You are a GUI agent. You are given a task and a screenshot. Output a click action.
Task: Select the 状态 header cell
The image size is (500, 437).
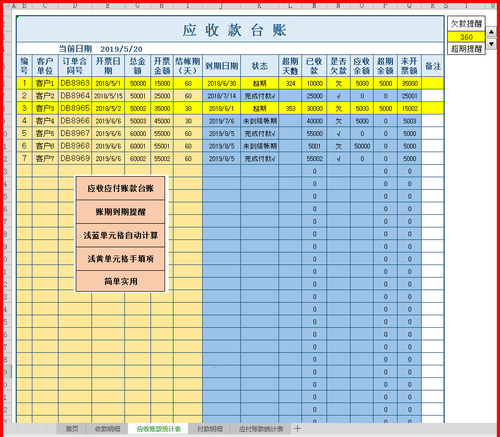pyautogui.click(x=259, y=66)
